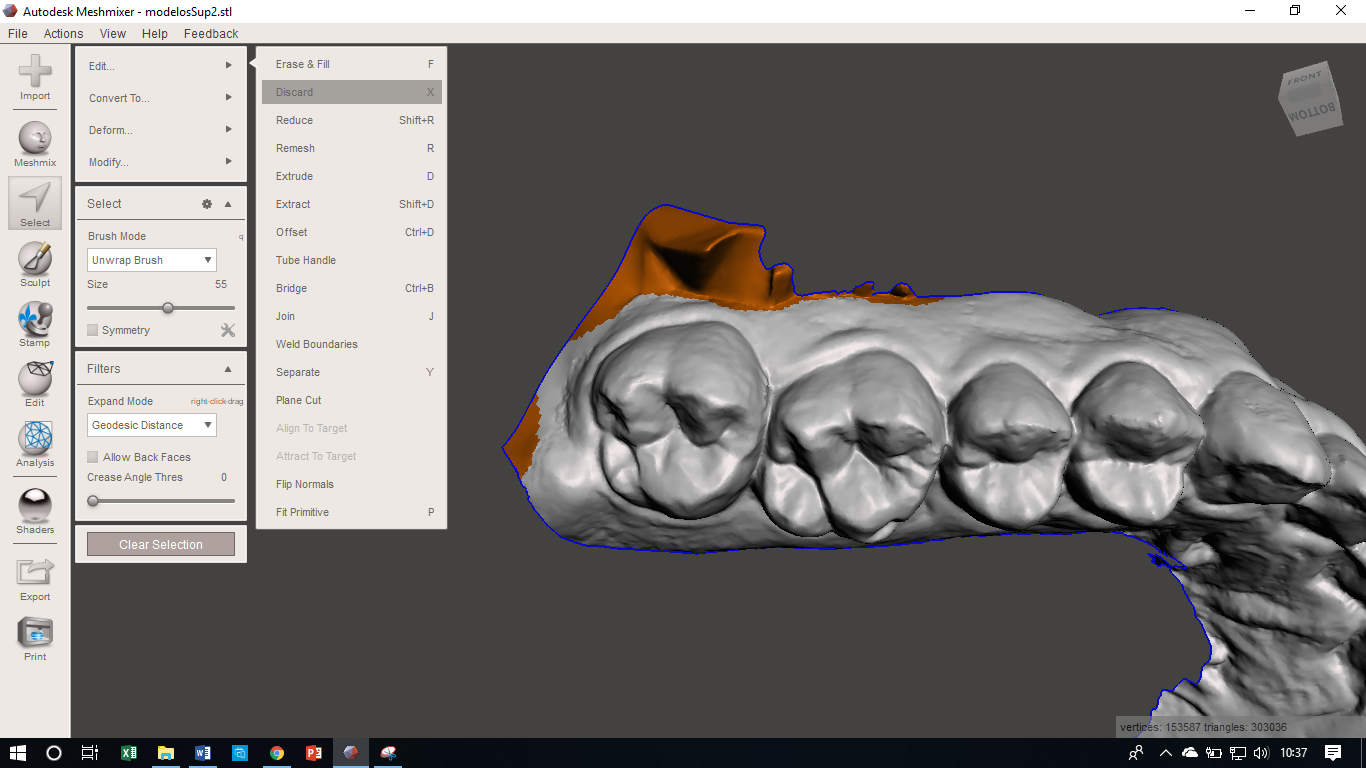
Task: Choose Reduce from the Edit submenu
Action: (352, 120)
